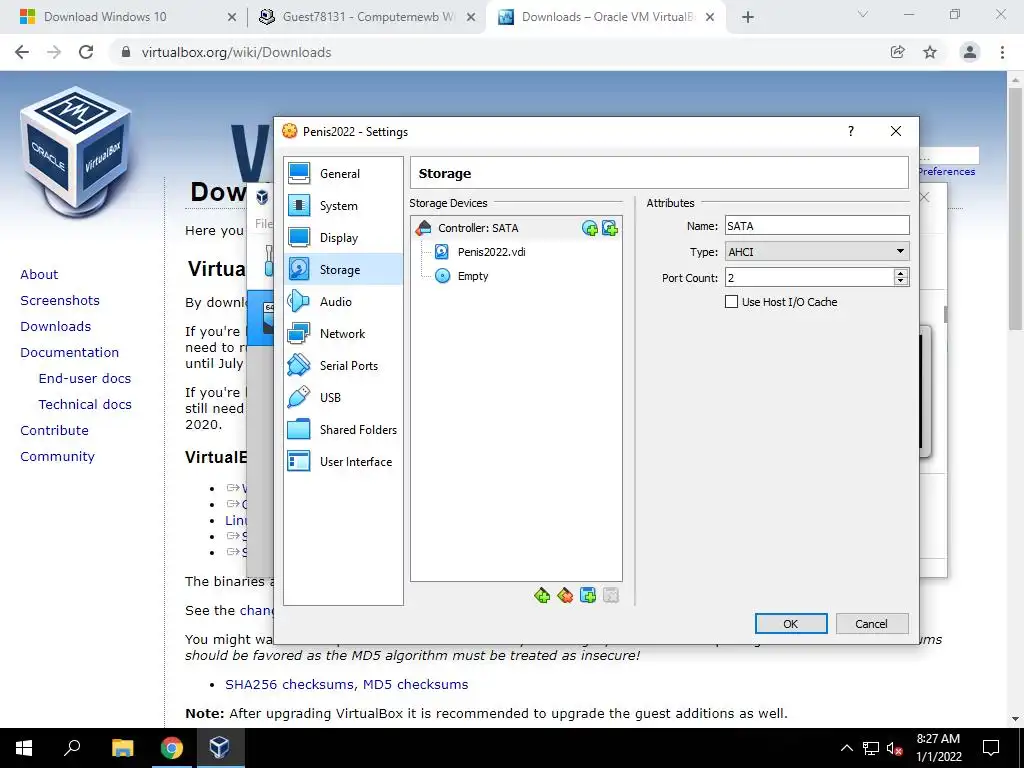Add storage attachment icon below device list
This screenshot has height=768, width=1024.
point(588,596)
